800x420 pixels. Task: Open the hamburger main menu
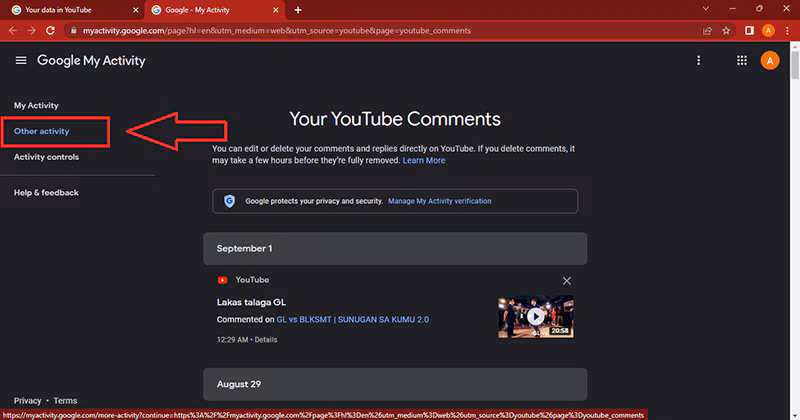point(21,61)
